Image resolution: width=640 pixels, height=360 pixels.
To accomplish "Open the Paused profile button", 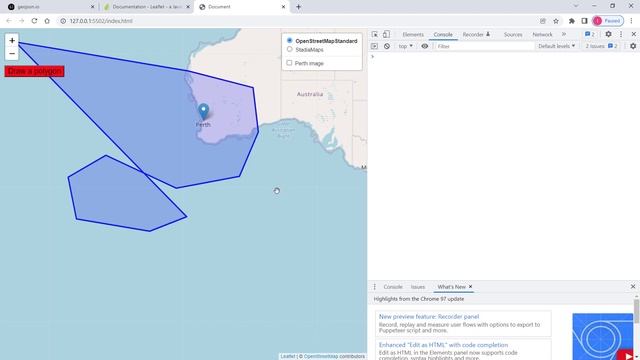I will point(607,21).
